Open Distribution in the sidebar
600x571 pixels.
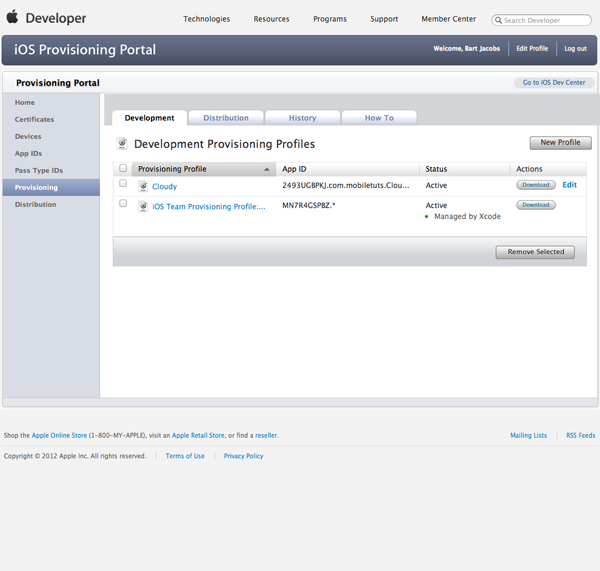pos(36,205)
